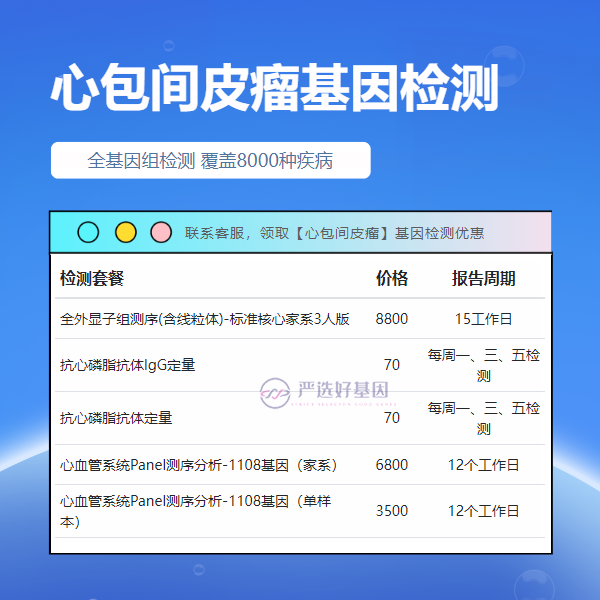Click the price 6800
The height and width of the screenshot is (600, 600).
click(x=392, y=465)
